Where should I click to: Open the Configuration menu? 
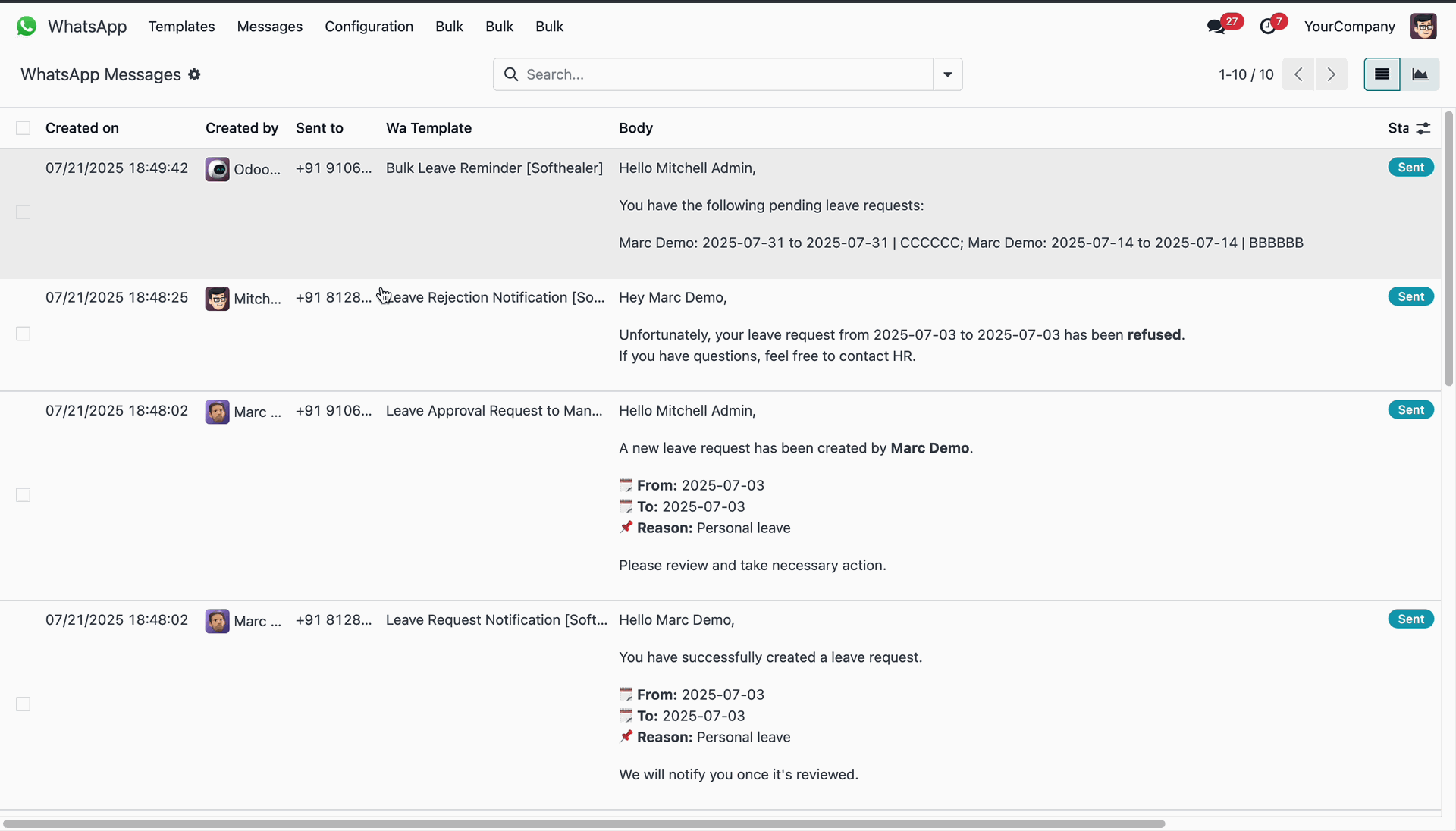[369, 27]
